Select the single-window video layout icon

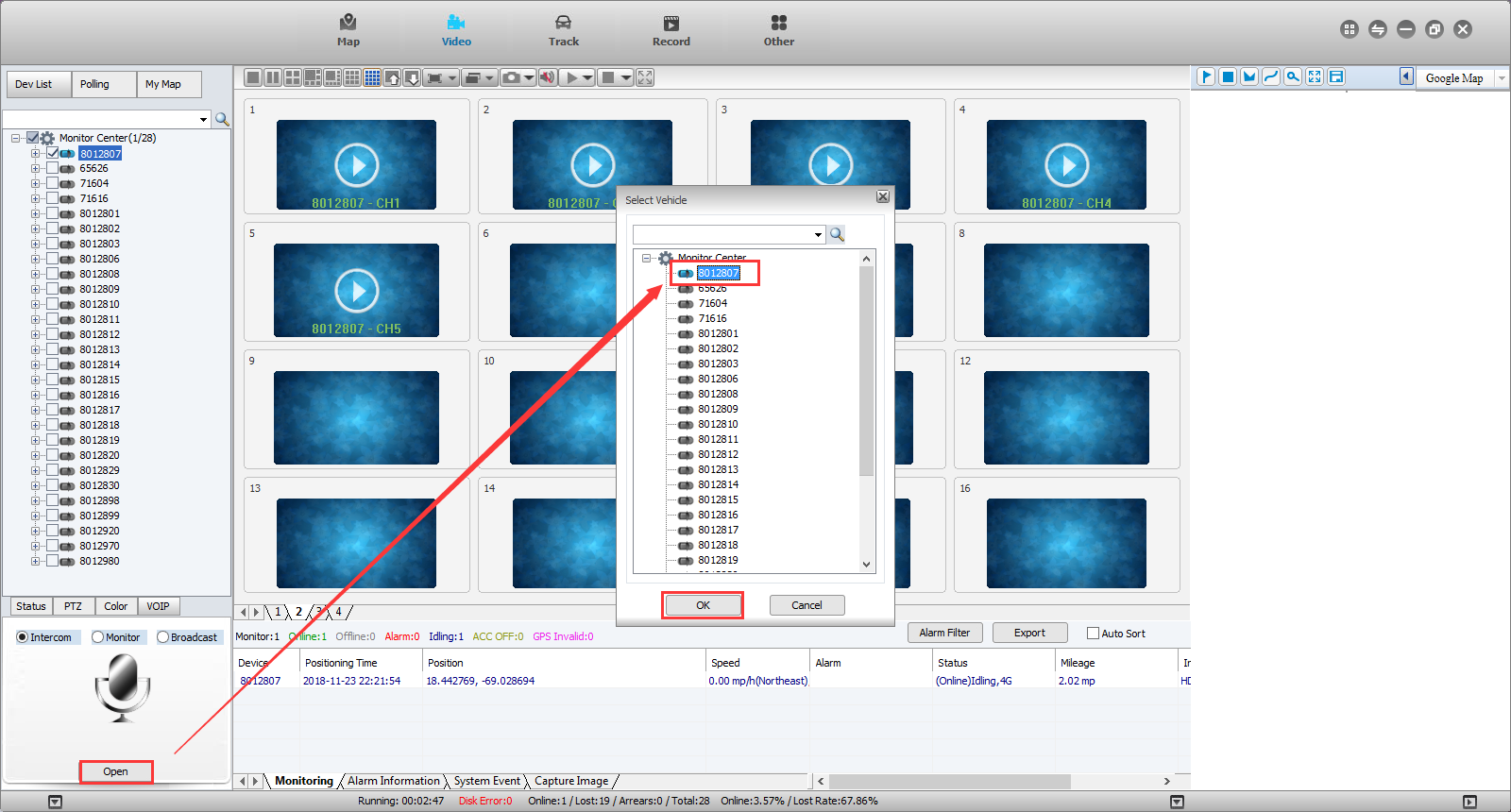[252, 77]
